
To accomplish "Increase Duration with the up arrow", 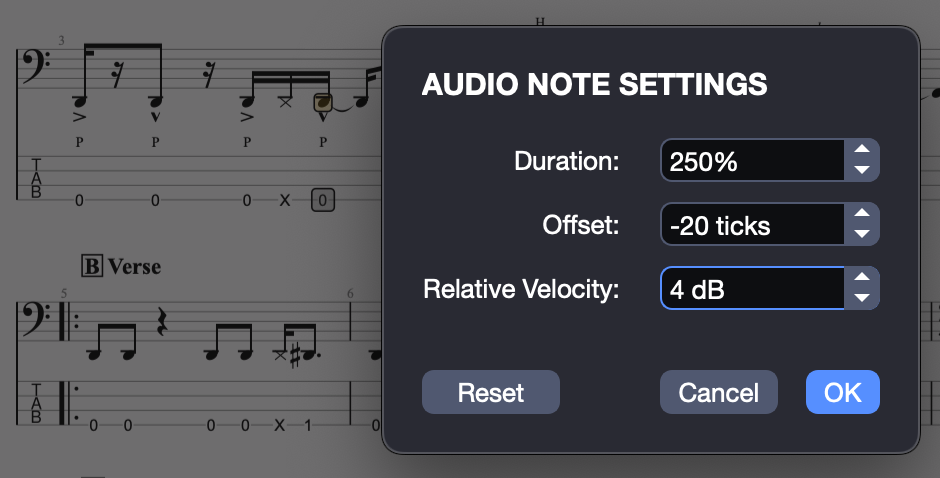I will pyautogui.click(x=861, y=149).
